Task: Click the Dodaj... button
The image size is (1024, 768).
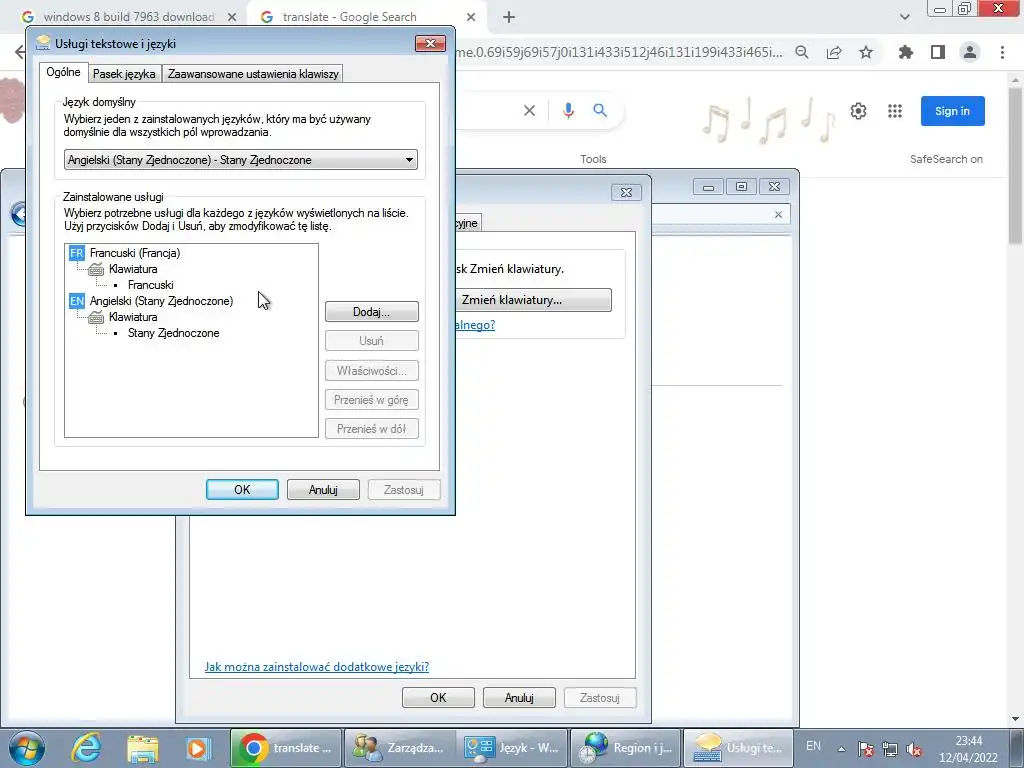Action: click(x=372, y=312)
